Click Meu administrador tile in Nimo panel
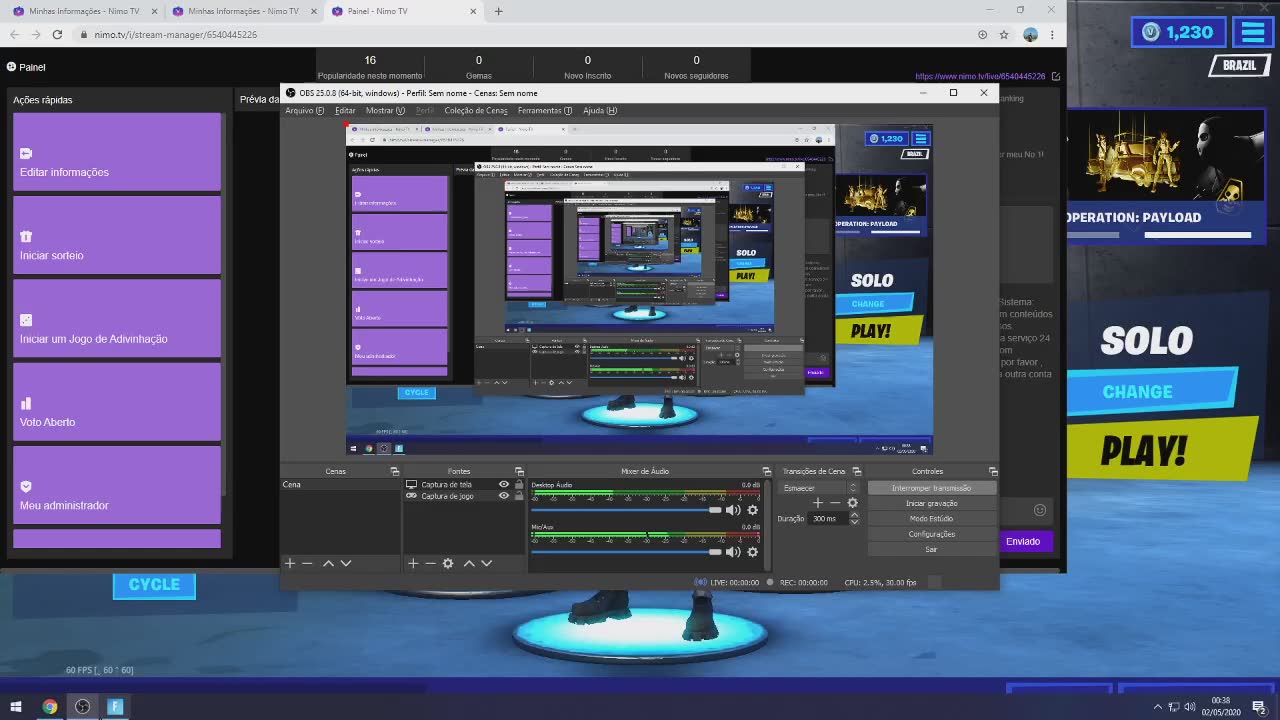Screen dimensions: 1280x720 click(117, 485)
